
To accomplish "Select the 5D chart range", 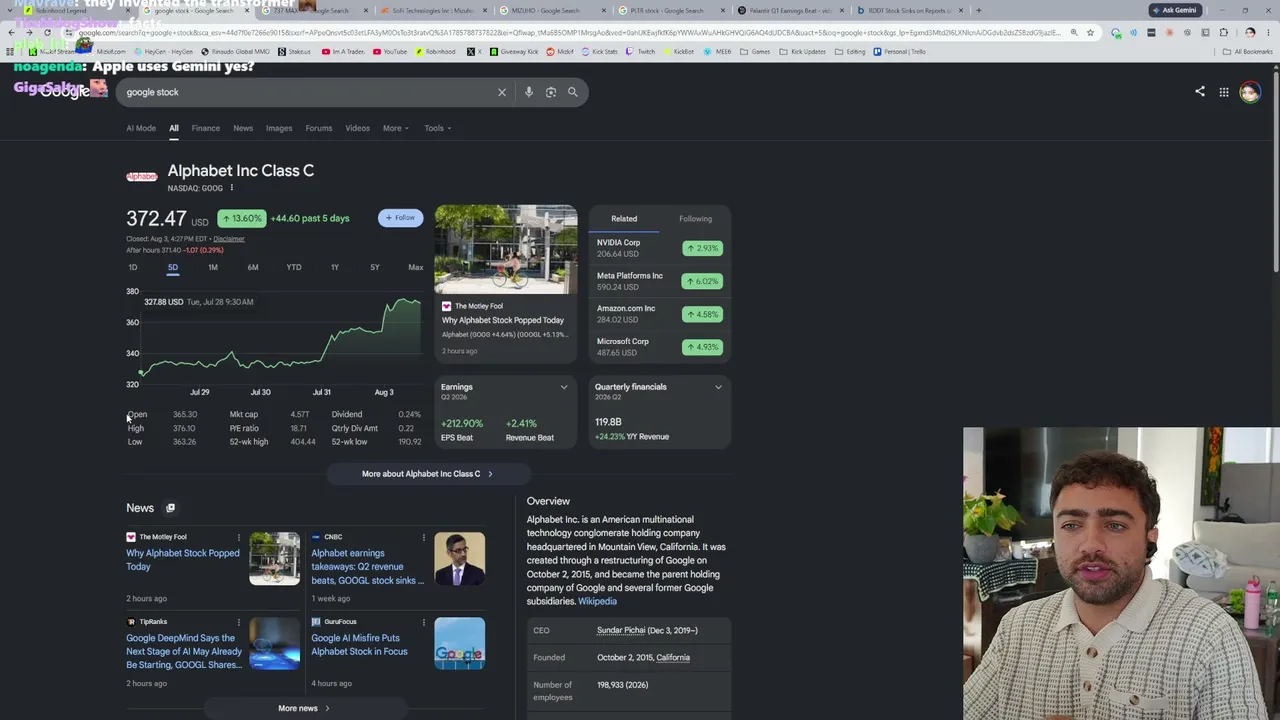I will [173, 267].
